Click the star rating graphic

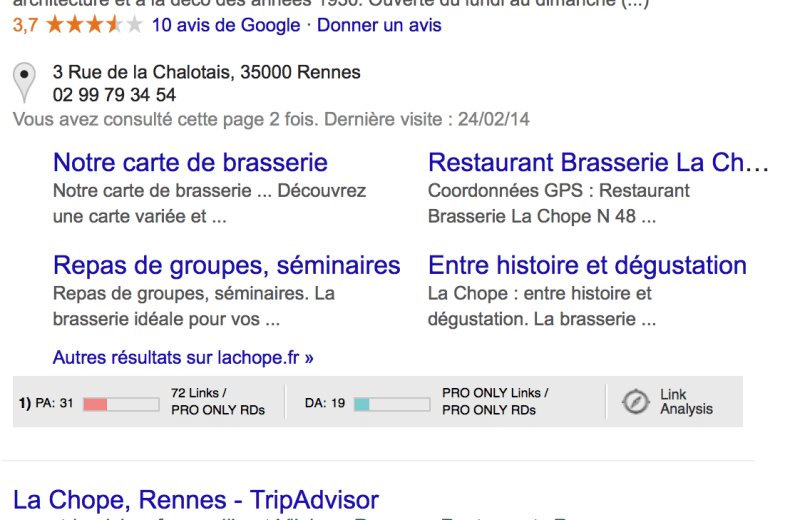click(95, 24)
